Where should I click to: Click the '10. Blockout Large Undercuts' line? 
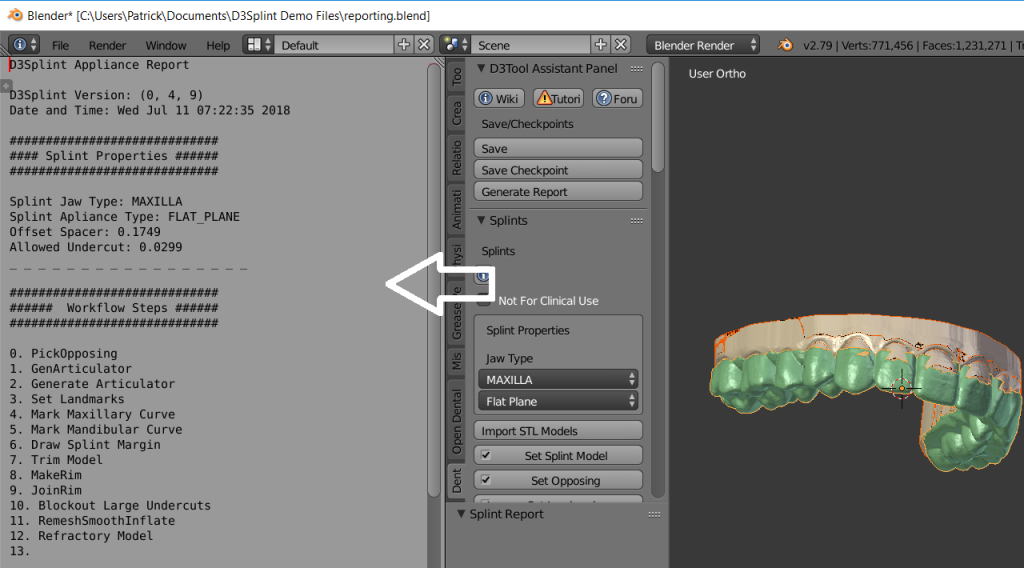click(110, 505)
